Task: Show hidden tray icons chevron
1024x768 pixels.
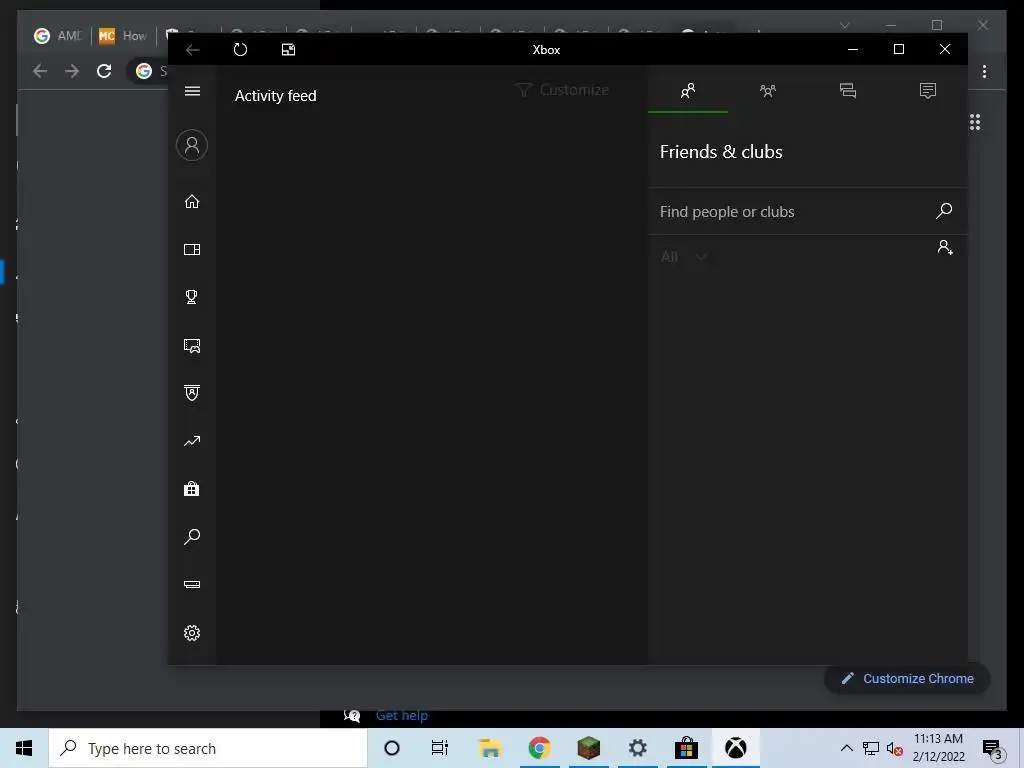Action: [x=846, y=748]
